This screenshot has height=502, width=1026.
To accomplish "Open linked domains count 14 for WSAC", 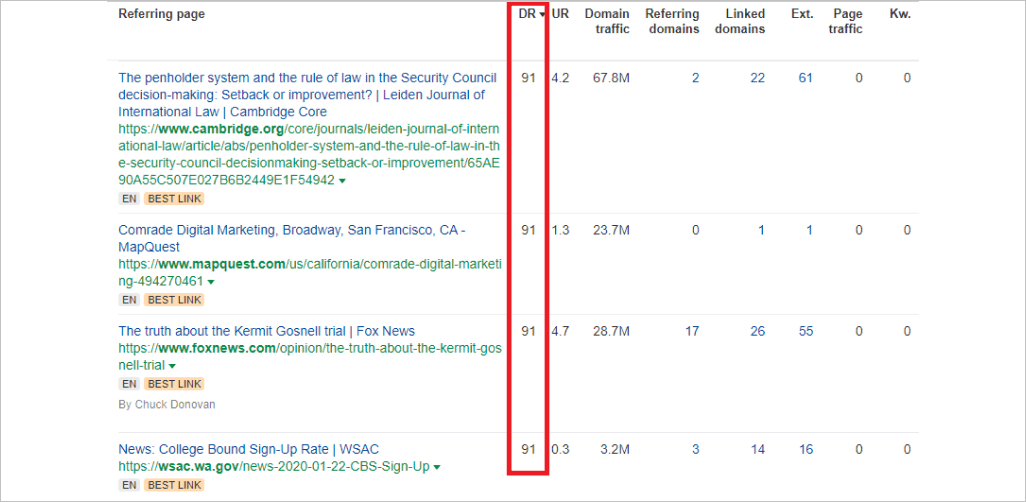I will point(757,450).
